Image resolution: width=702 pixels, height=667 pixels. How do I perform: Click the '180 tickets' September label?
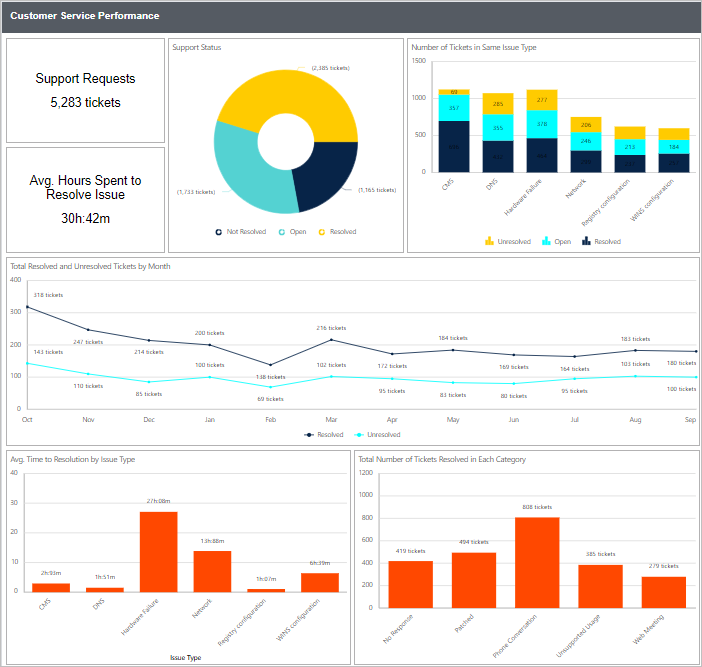[681, 363]
